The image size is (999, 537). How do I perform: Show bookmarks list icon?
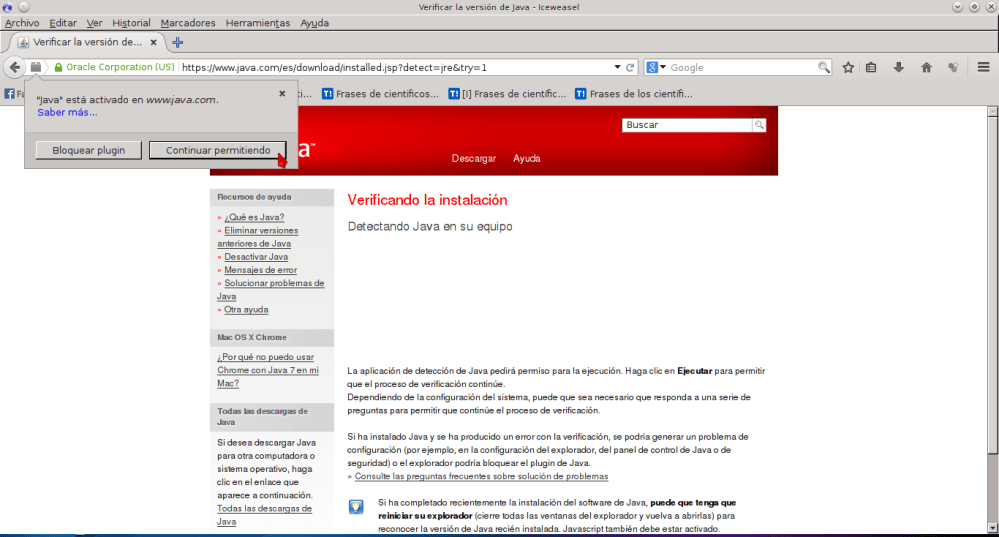click(x=871, y=68)
